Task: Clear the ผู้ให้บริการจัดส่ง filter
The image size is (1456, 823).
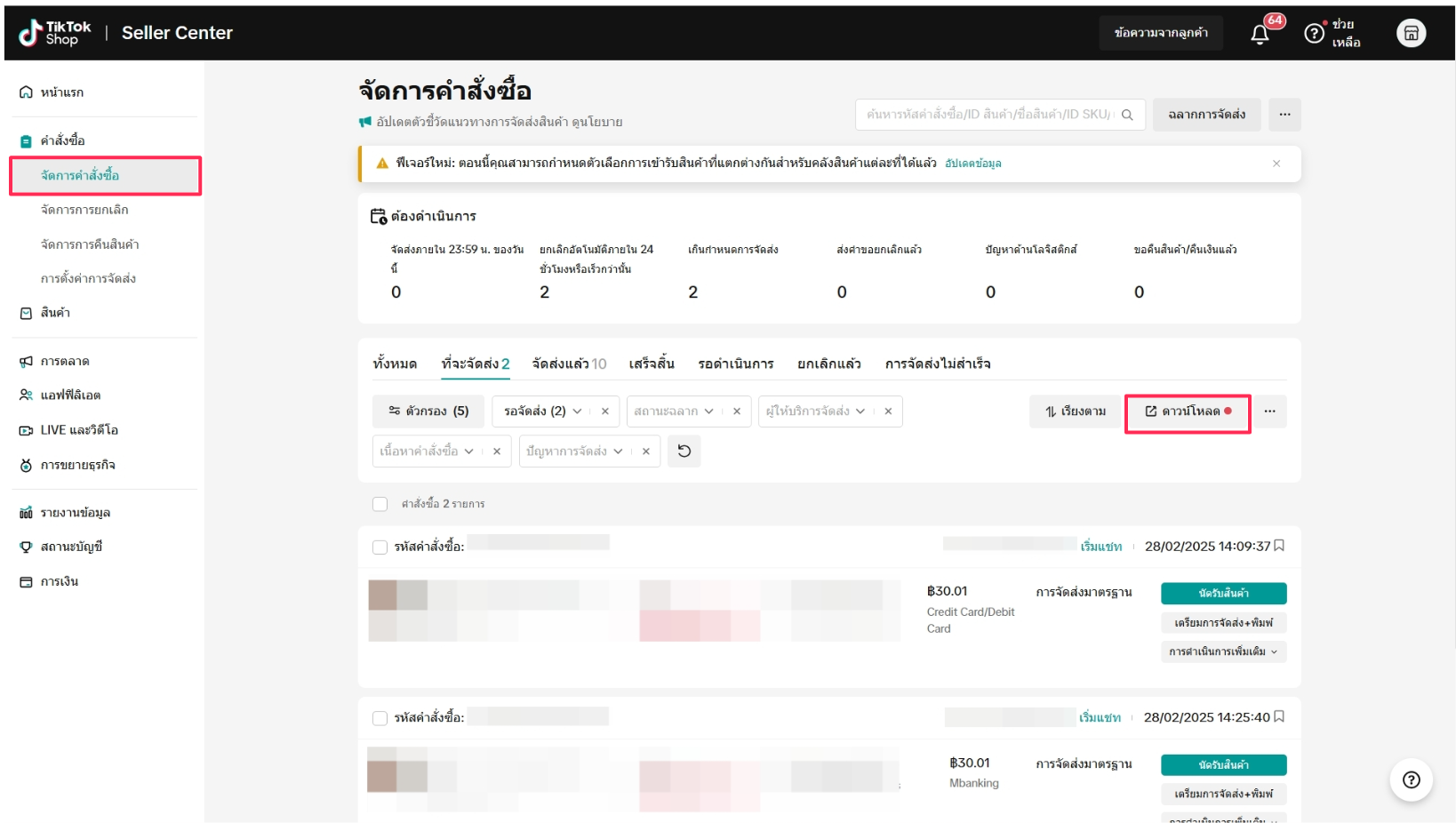Action: 888,411
